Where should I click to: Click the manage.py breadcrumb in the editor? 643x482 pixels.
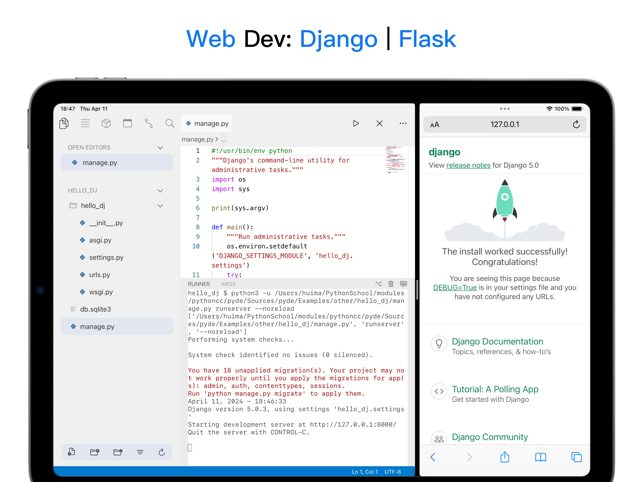point(198,139)
